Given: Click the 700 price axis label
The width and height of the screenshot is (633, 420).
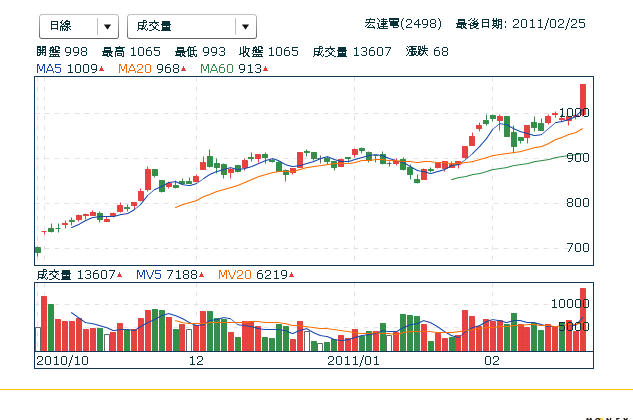Looking at the screenshot, I should tap(578, 248).
